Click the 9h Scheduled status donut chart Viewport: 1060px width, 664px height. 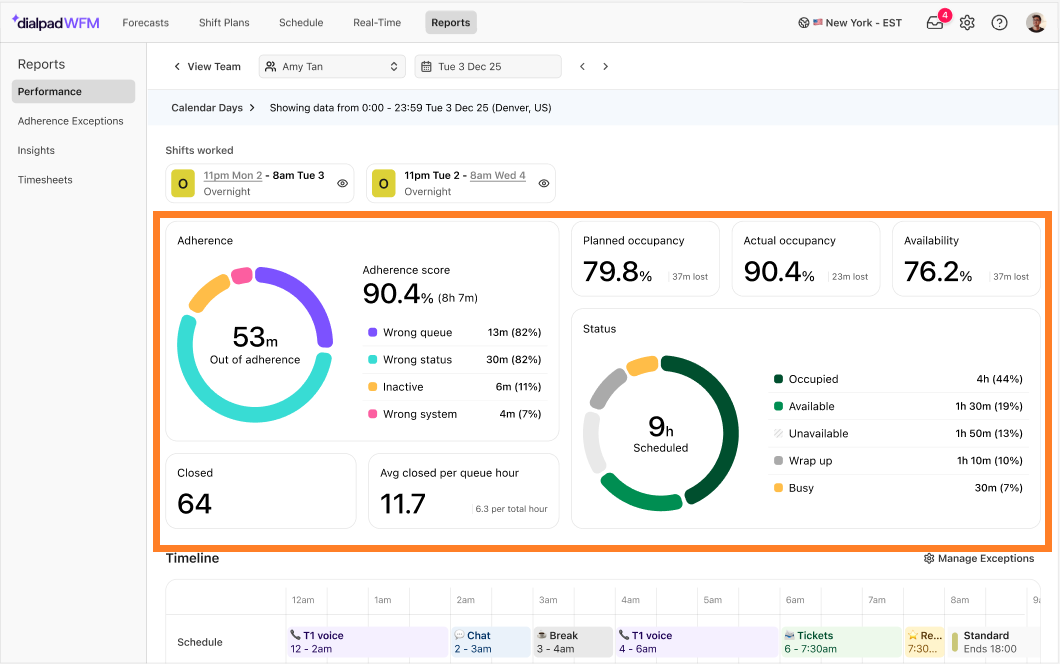click(x=660, y=433)
